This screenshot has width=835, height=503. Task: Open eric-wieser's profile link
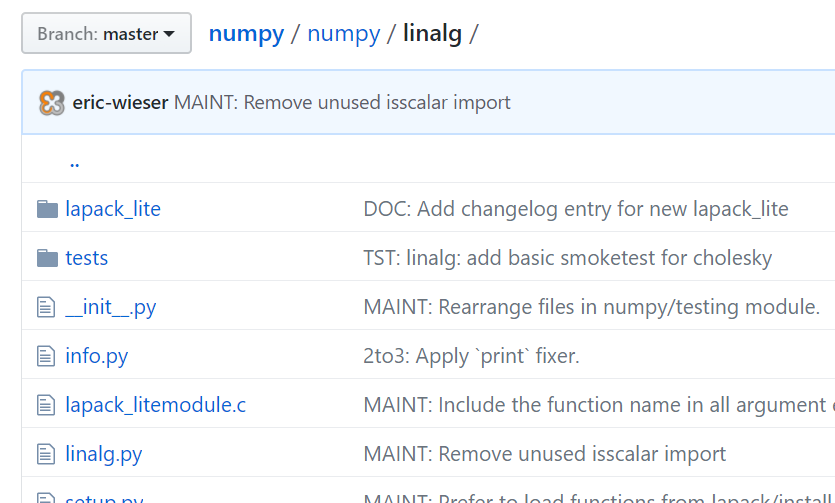120,102
